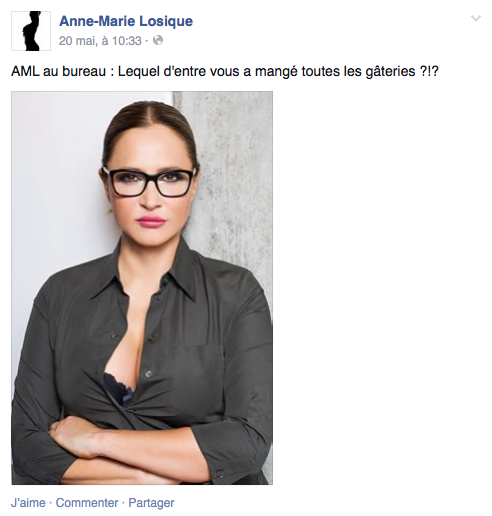492x516 pixels.
Task: Click the globe public audience icon
Action: pyautogui.click(x=158, y=40)
